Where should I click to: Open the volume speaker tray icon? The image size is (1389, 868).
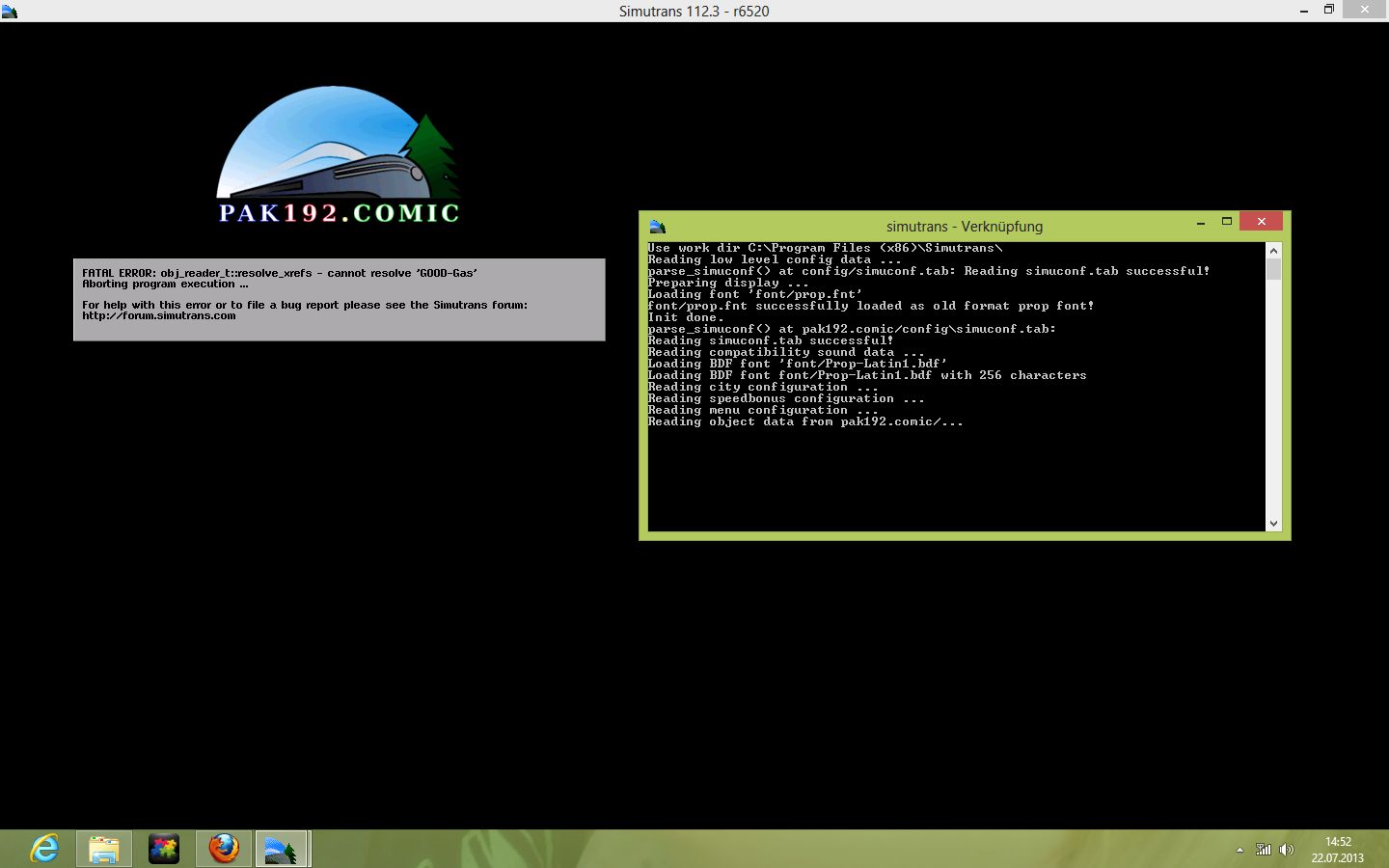[x=1286, y=850]
